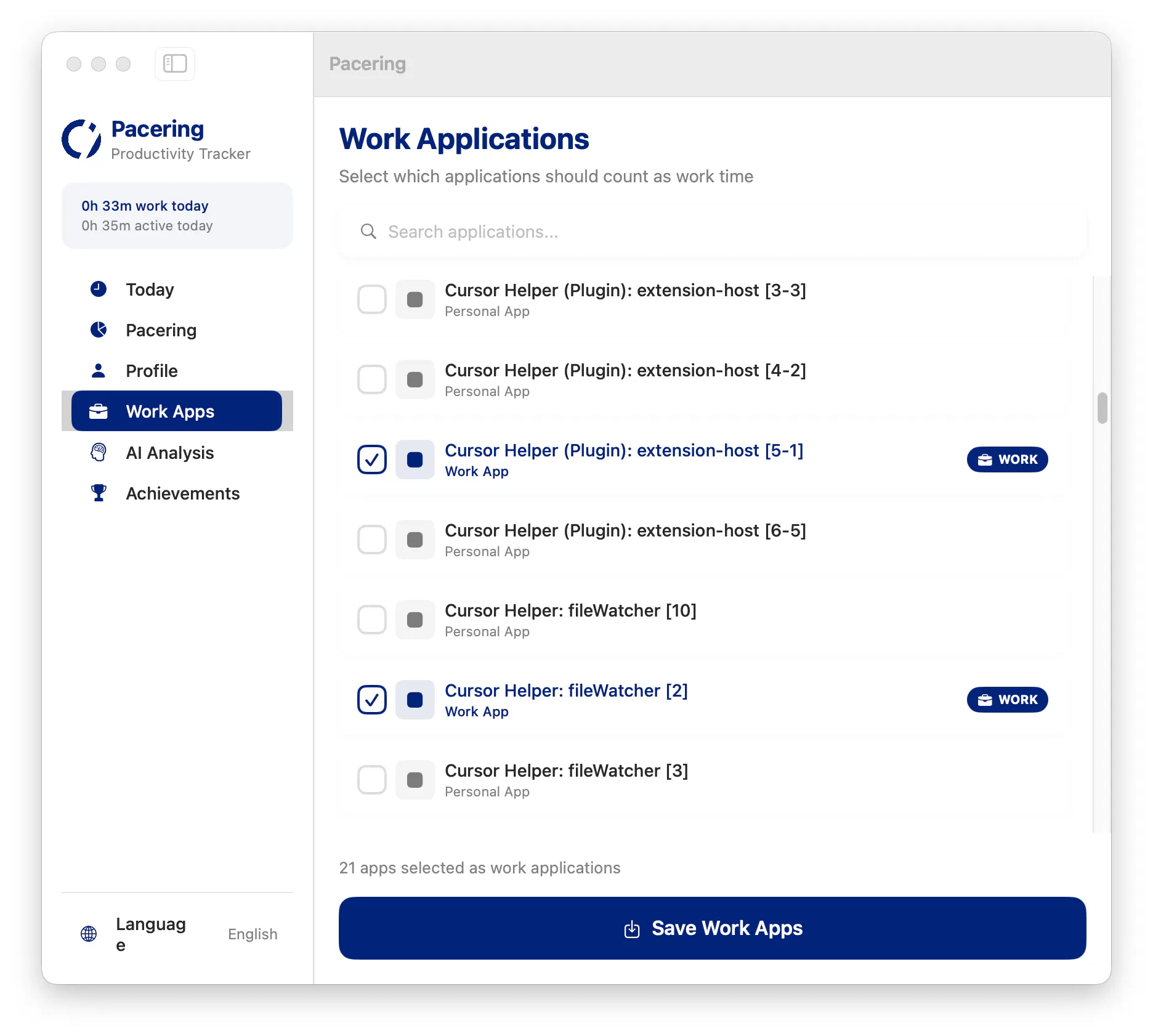1153x1036 pixels.
Task: Click 'Cursor Helper (Plugin): extension-host [5-1]' text
Action: tap(624, 450)
